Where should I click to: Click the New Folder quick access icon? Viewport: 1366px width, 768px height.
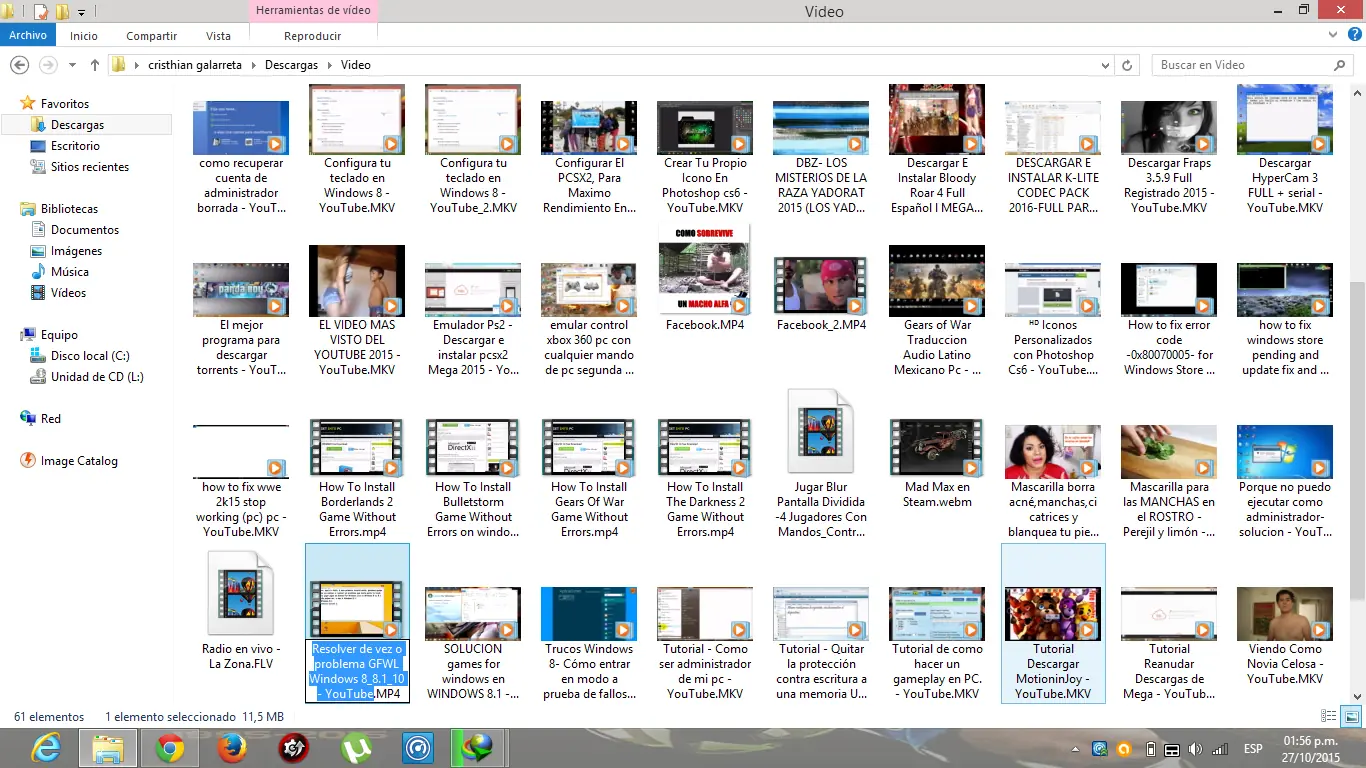[x=62, y=12]
